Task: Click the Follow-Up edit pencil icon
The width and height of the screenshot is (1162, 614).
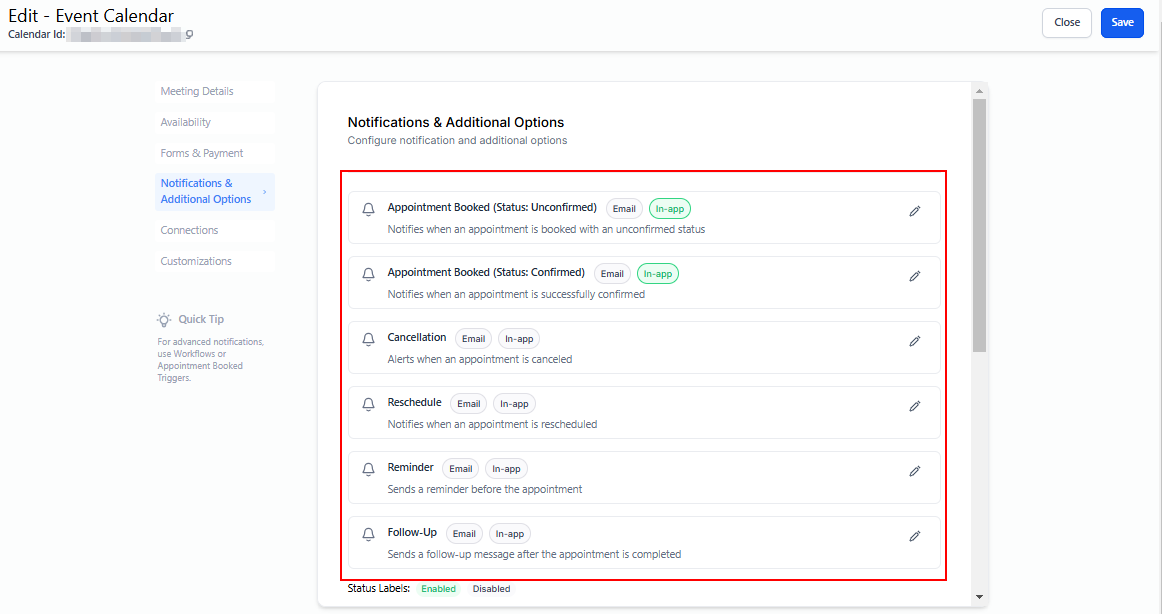Action: click(914, 536)
